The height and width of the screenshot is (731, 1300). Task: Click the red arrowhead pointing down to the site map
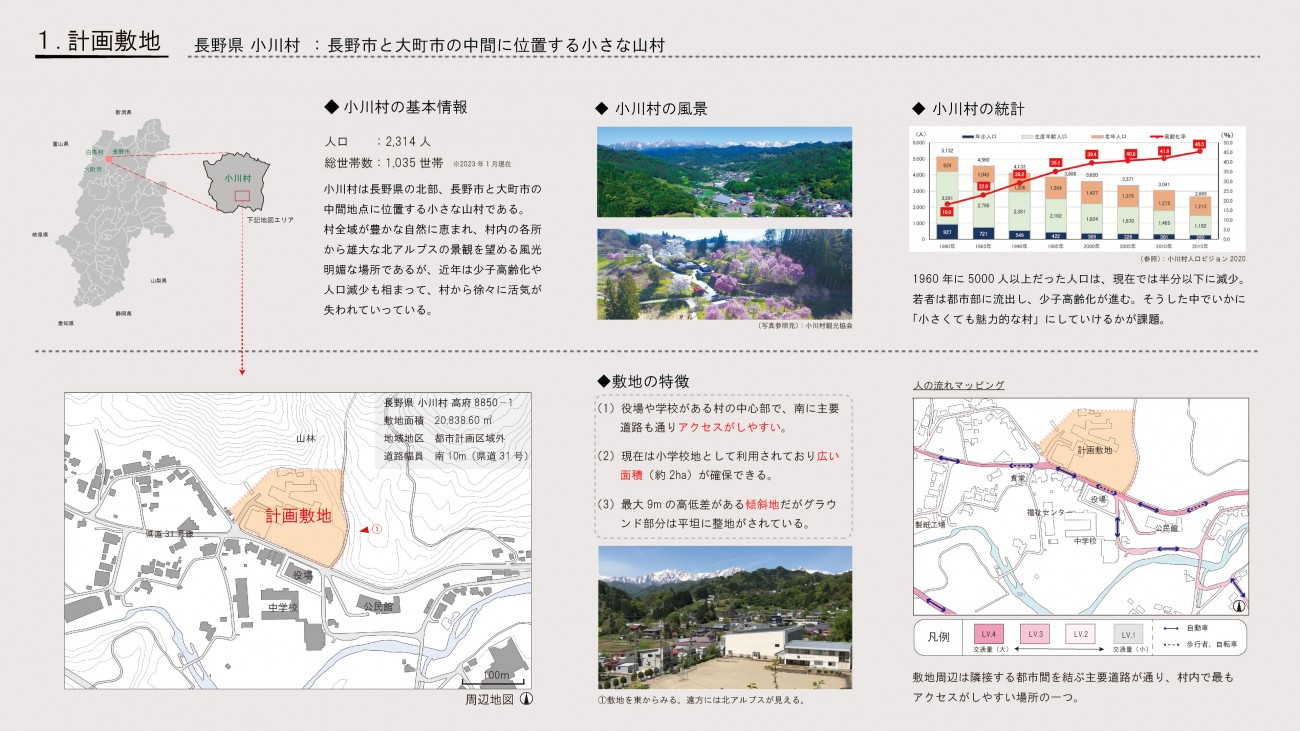[242, 373]
